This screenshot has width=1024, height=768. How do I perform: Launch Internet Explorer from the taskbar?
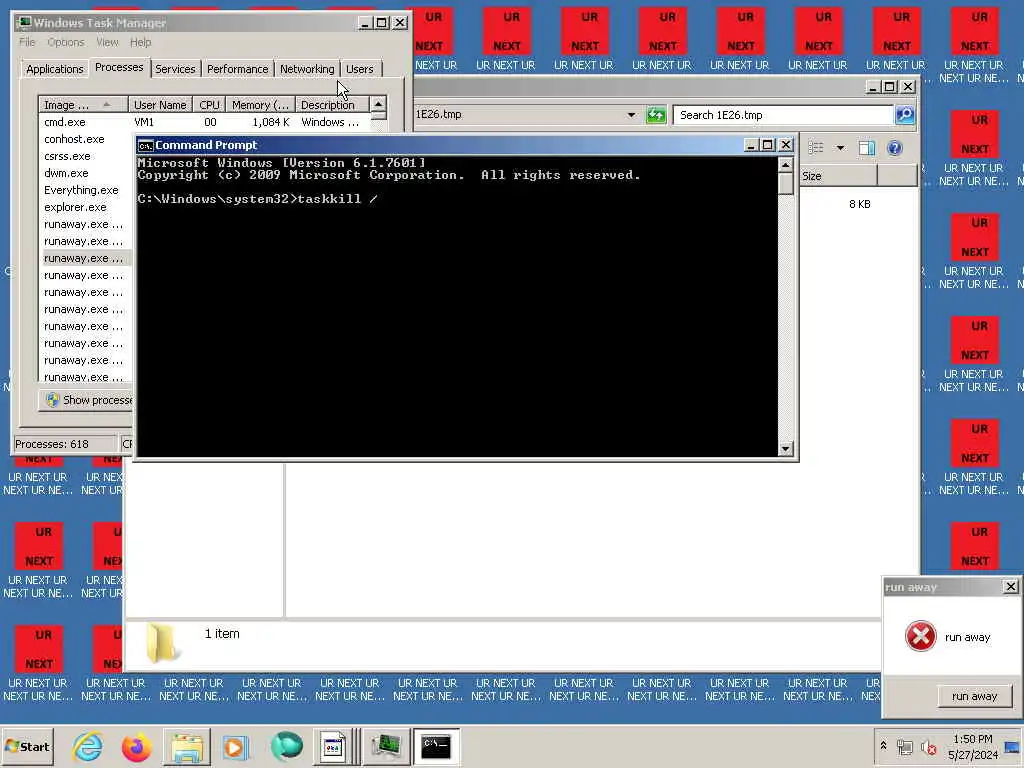(x=88, y=746)
